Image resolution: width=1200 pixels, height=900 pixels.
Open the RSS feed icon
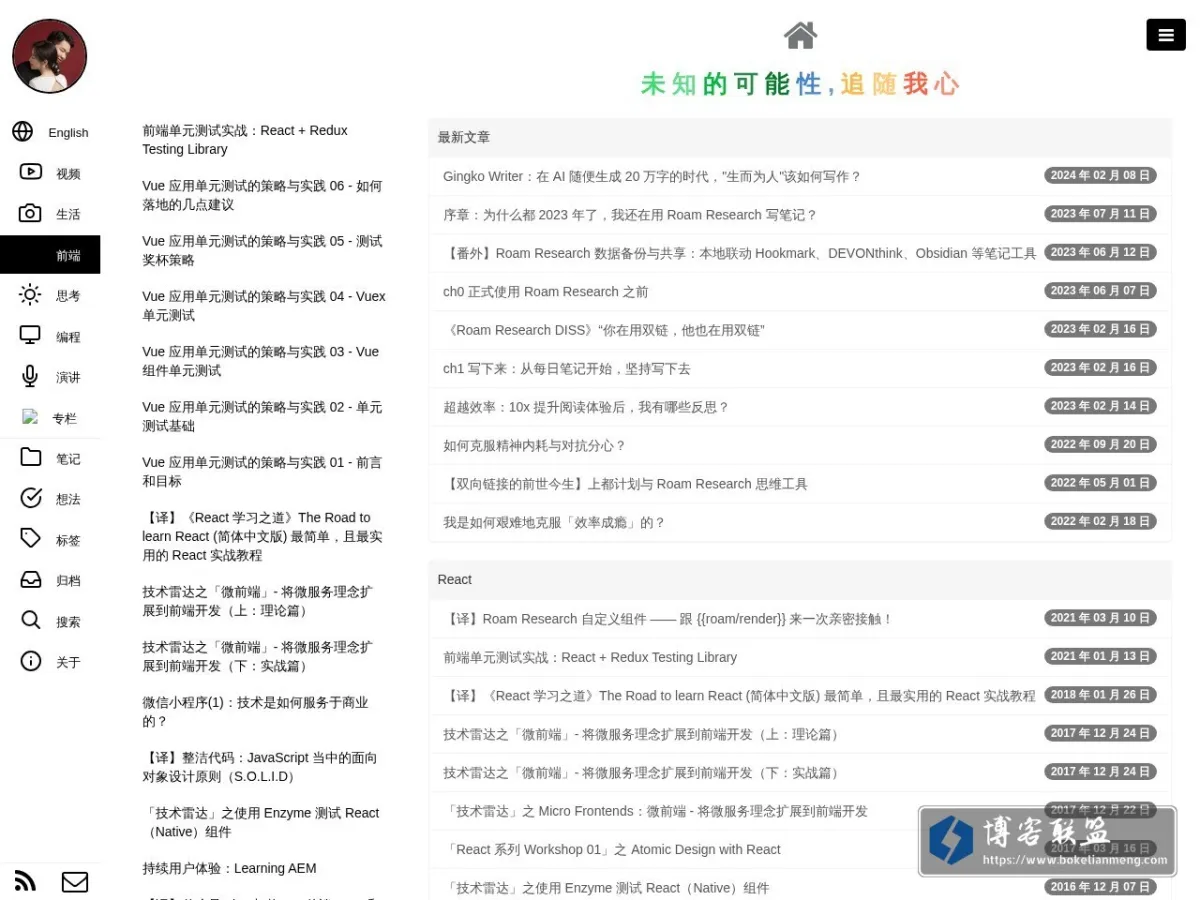(x=25, y=881)
